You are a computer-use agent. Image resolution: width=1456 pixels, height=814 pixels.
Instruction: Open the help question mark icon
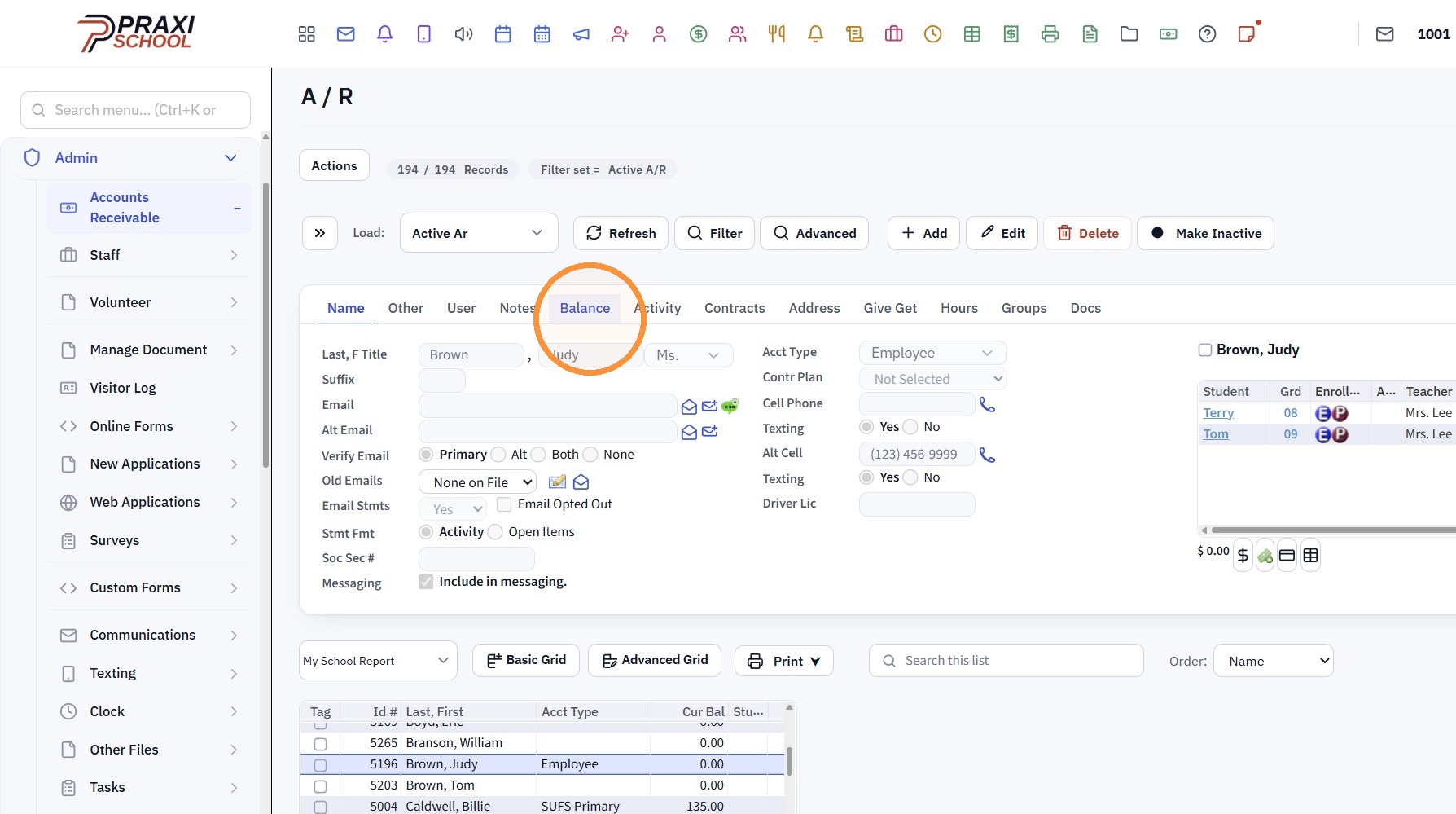pyautogui.click(x=1207, y=34)
